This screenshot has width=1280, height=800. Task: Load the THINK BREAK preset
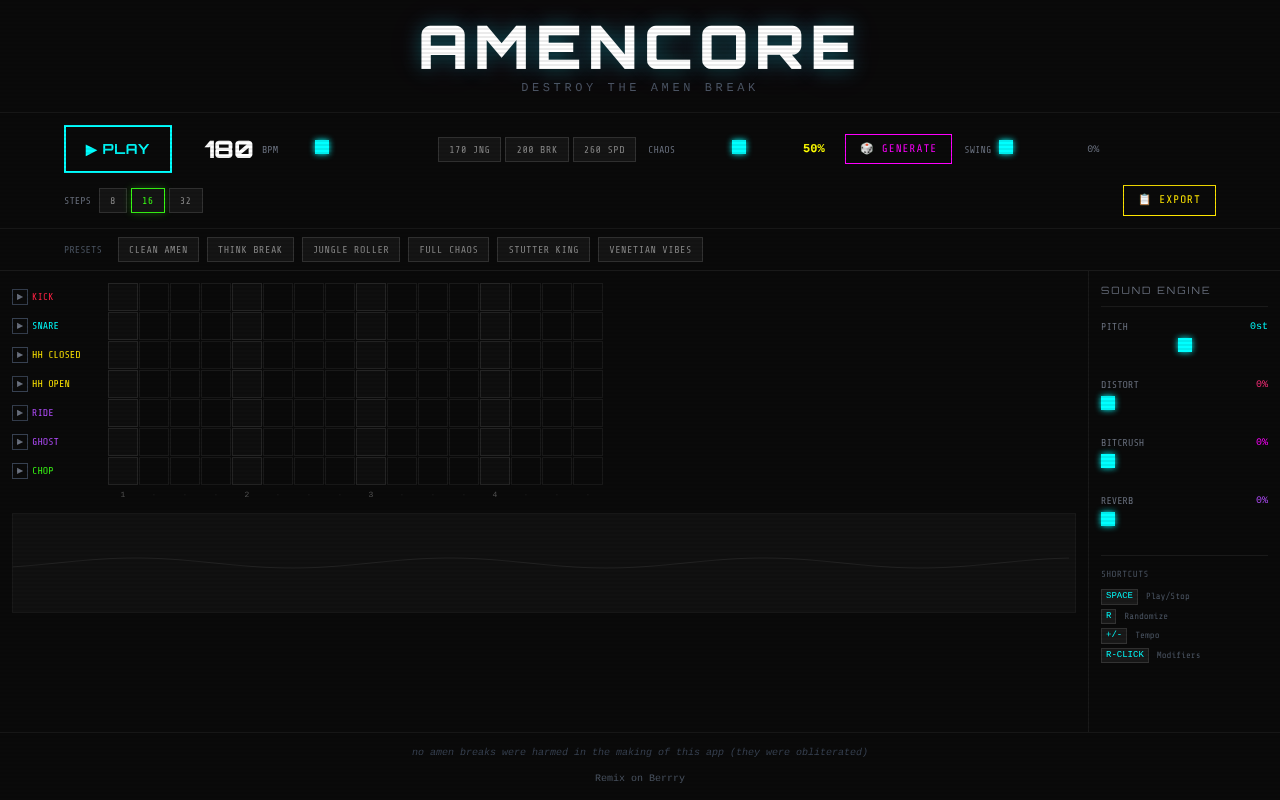pos(250,250)
